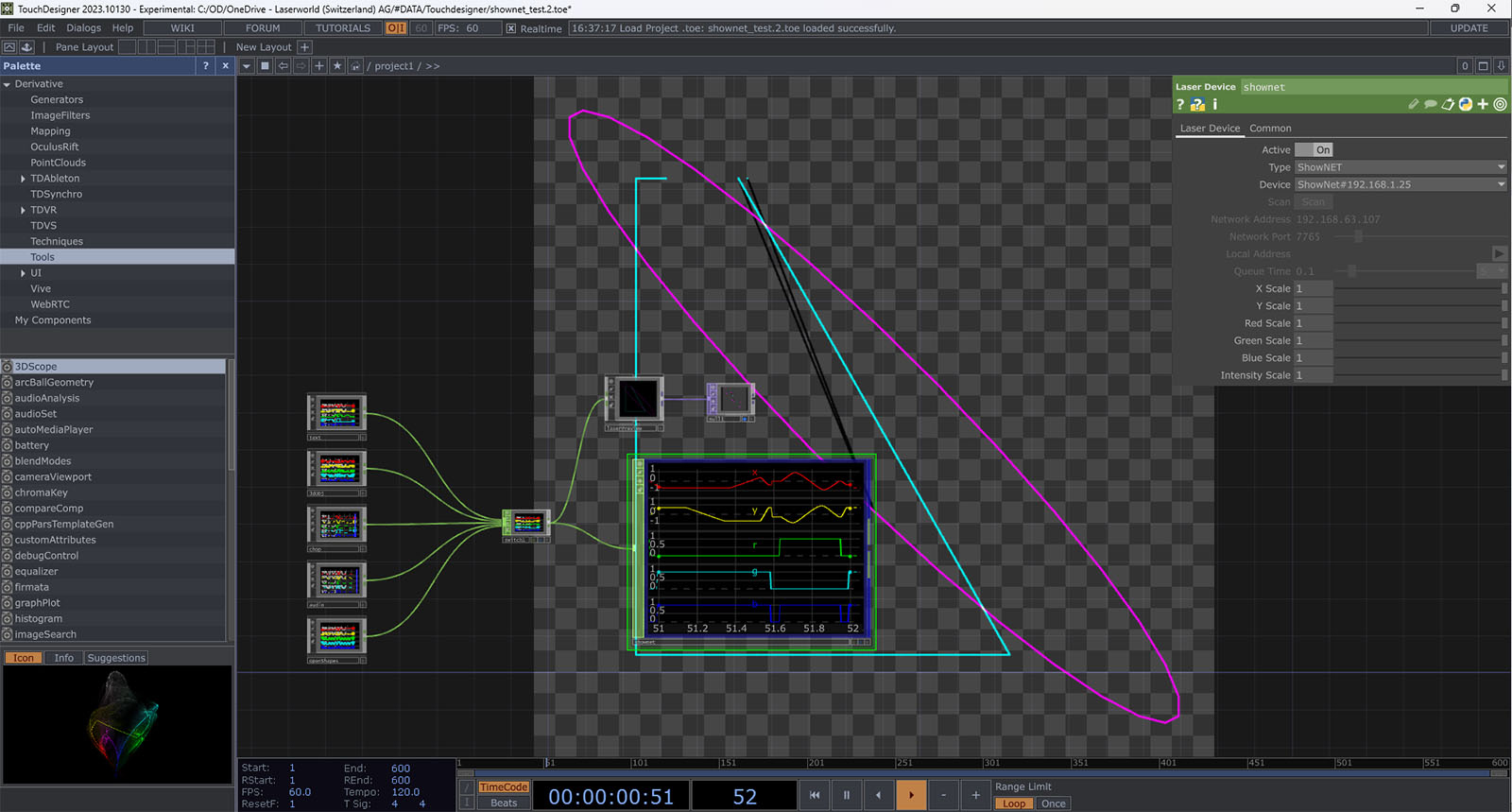Switch to the Common parameter tab
This screenshot has width=1512, height=812.
(1270, 129)
